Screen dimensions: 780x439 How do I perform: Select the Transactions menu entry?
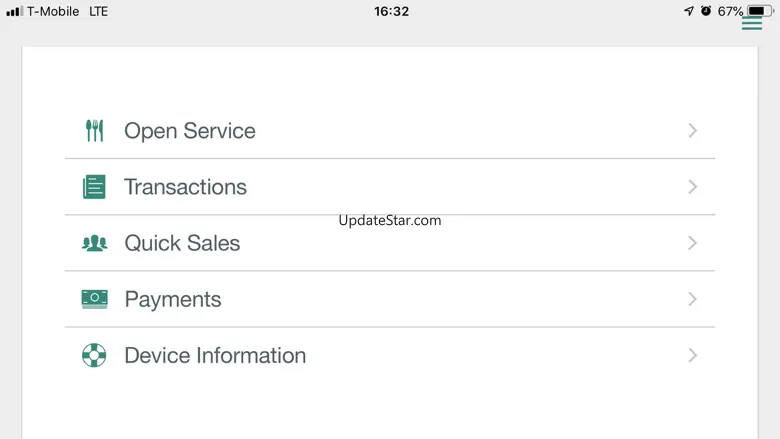click(185, 187)
